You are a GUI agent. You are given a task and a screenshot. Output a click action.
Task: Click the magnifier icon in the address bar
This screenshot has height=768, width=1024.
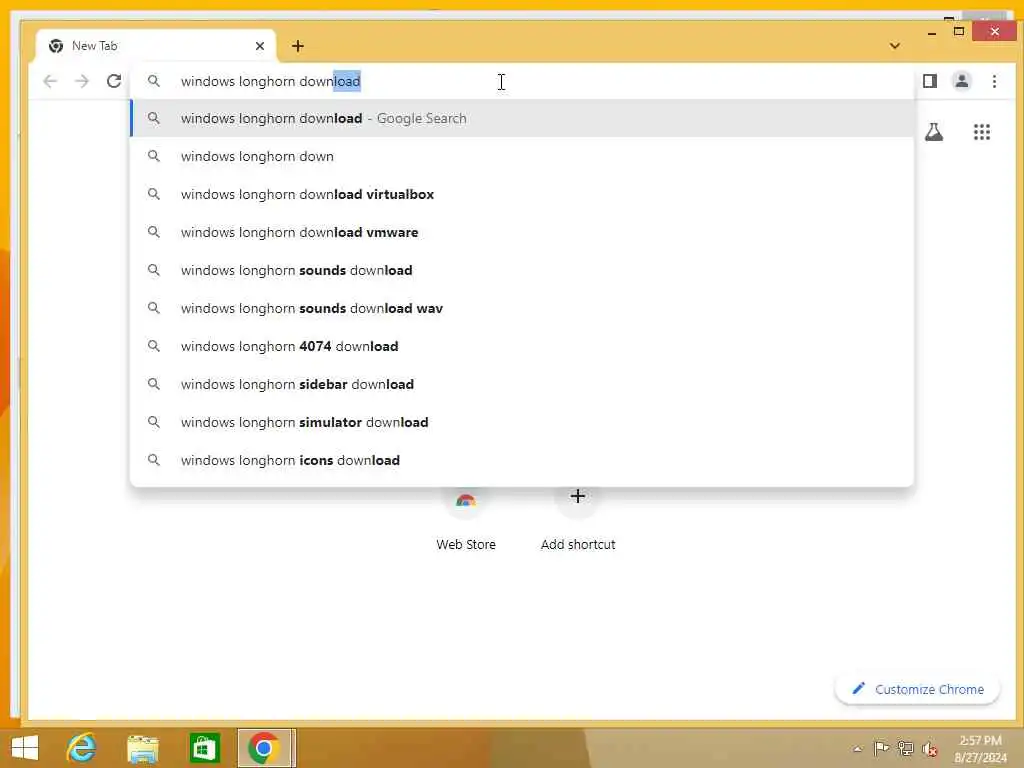[x=153, y=81]
